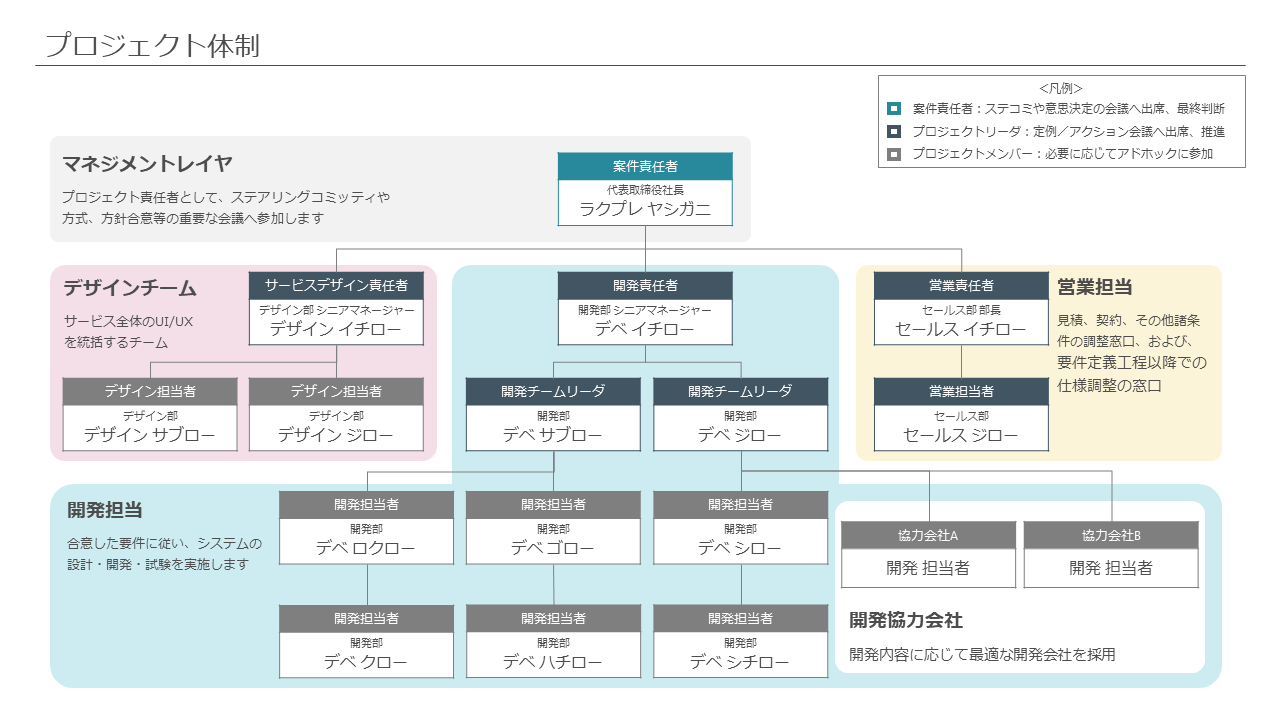Select the セールス ジロー 営業担当者 box
This screenshot has width=1280, height=720.
961,414
